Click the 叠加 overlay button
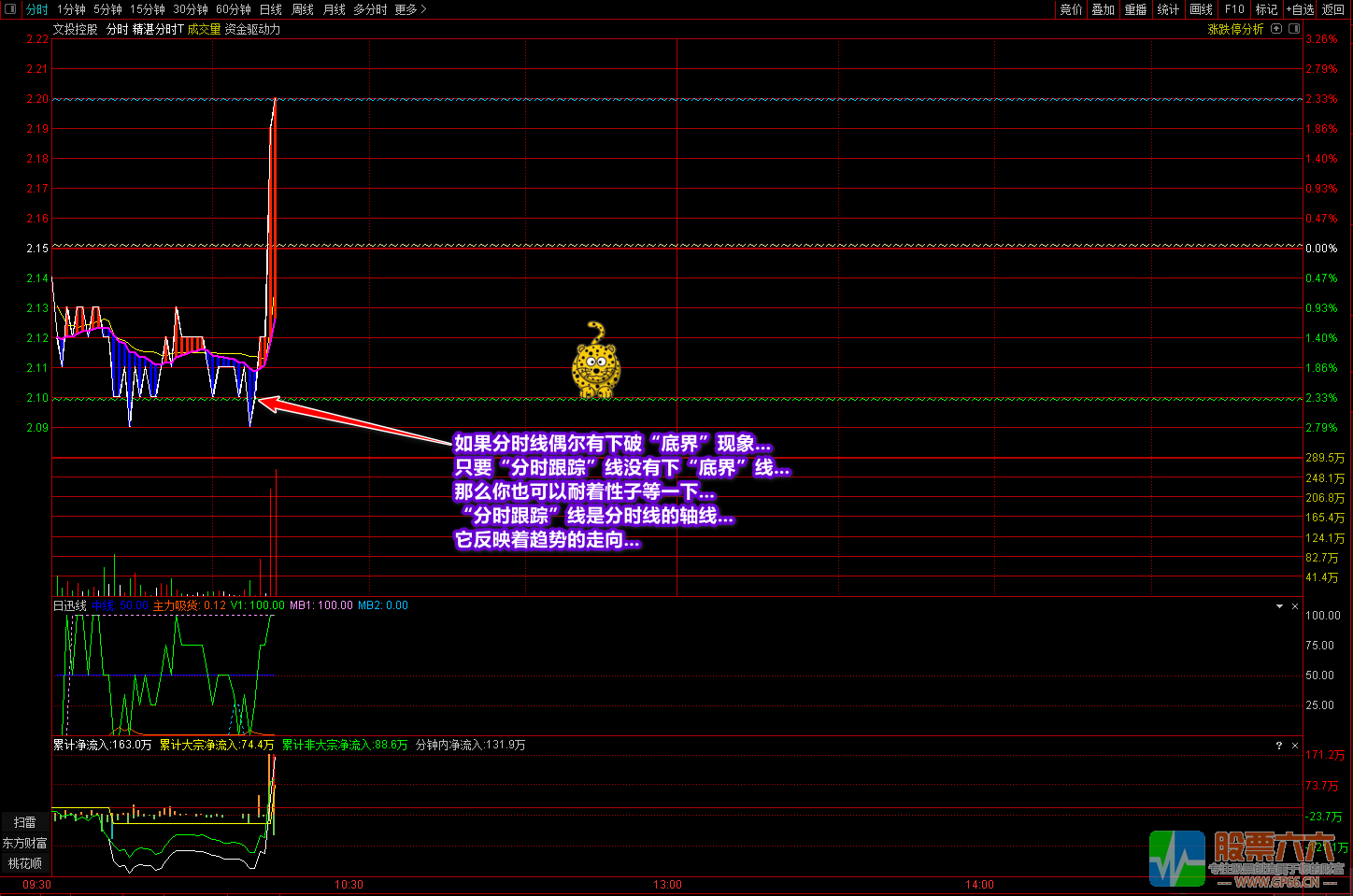 point(1104,9)
